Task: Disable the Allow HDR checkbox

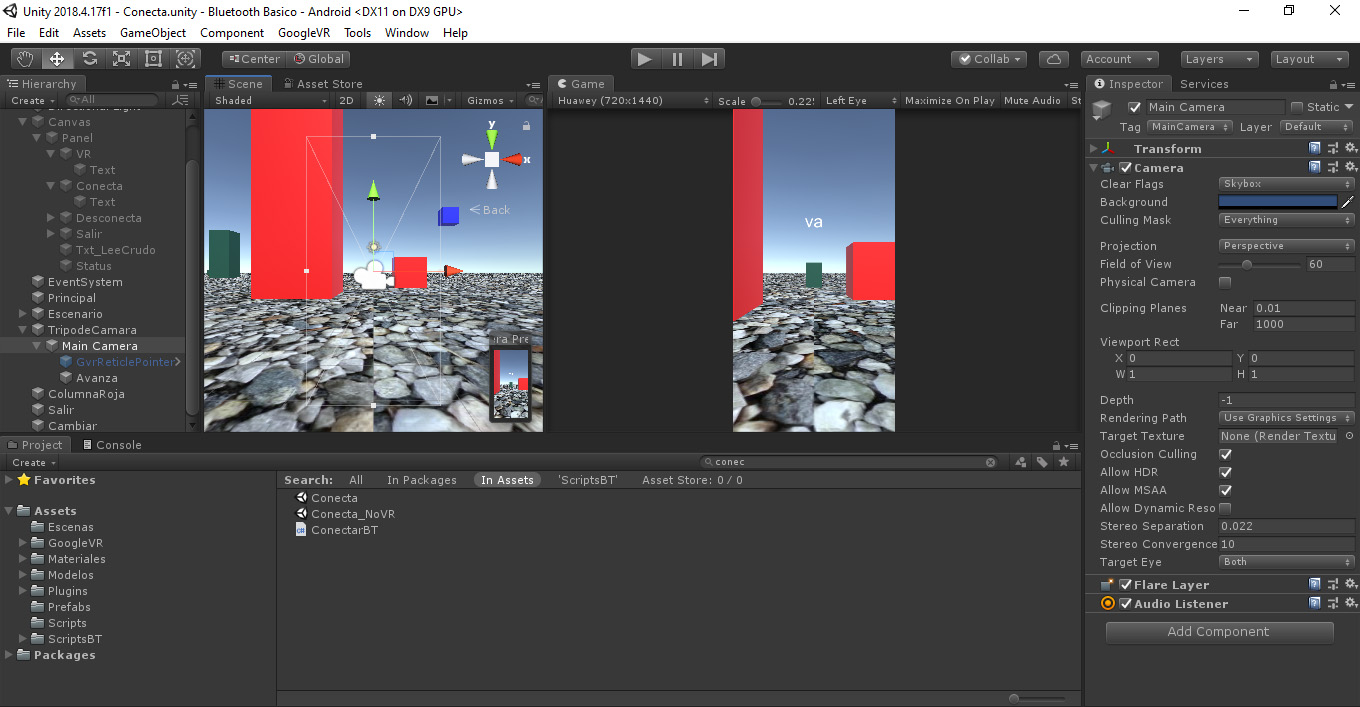Action: pos(1225,472)
